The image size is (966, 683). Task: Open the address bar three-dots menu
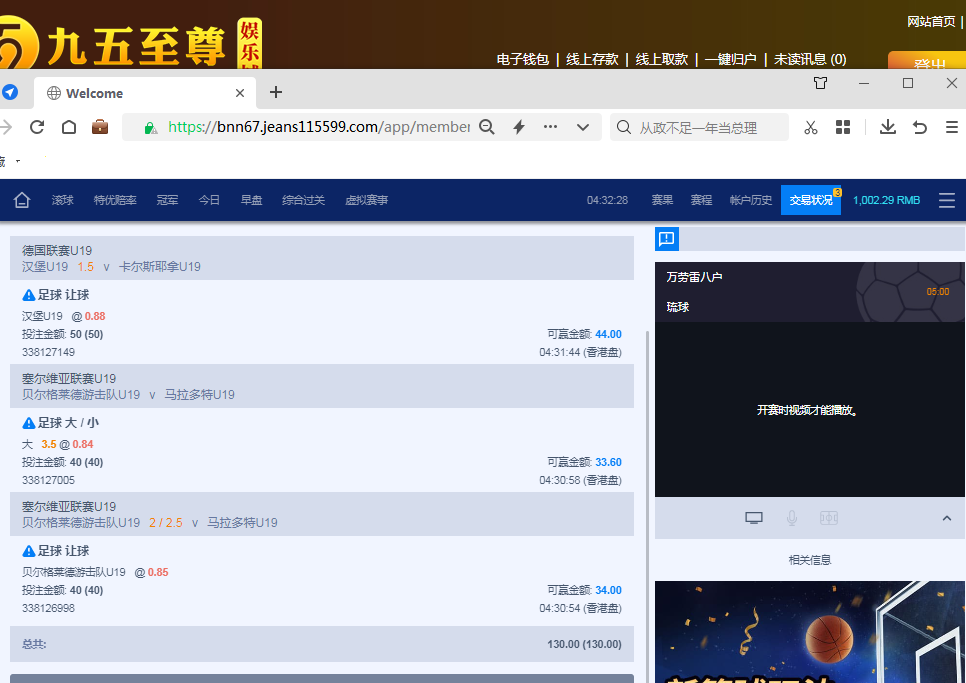tap(550, 127)
